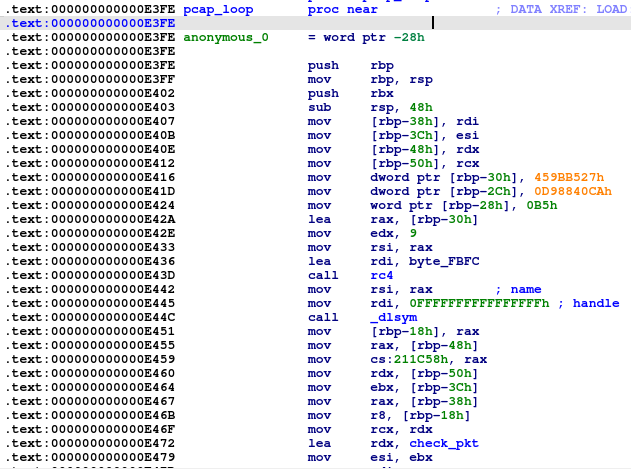Click the lea rax, [rbp-30h] operand
Image resolution: width=631 pixels, height=469 pixels.
424,219
